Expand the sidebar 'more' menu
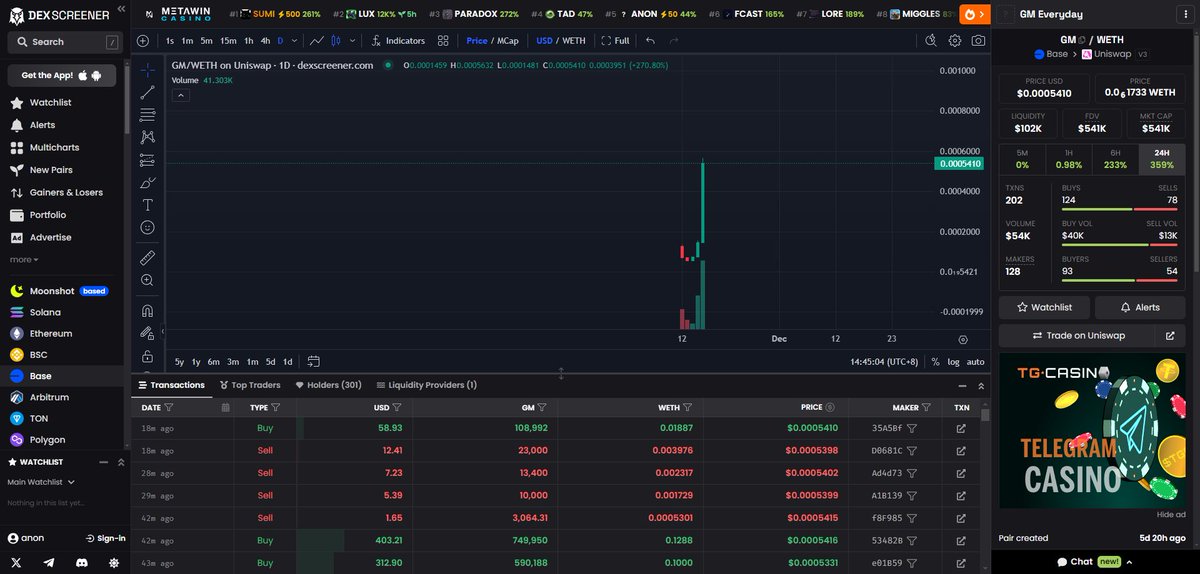This screenshot has width=1200, height=574. [x=24, y=259]
